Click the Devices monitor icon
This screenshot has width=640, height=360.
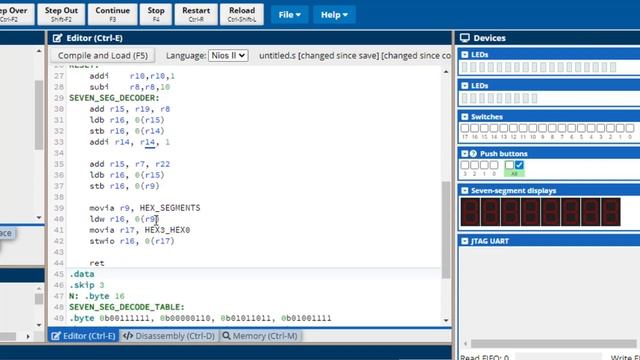(x=464, y=38)
